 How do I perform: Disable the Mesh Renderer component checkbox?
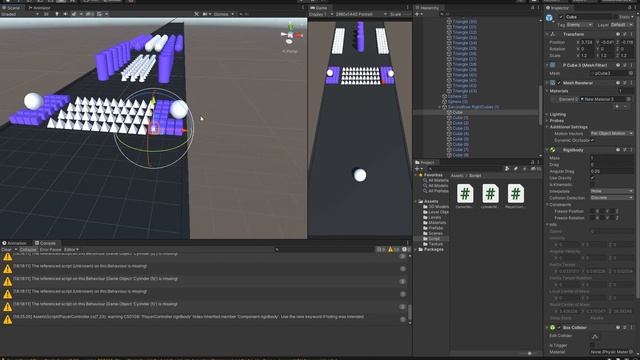coord(559,83)
